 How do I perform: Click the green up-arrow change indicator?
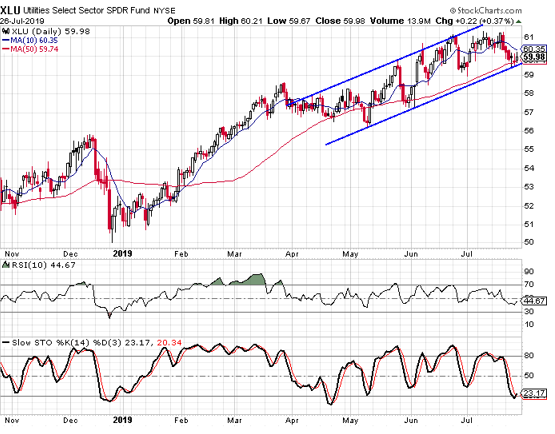point(519,21)
